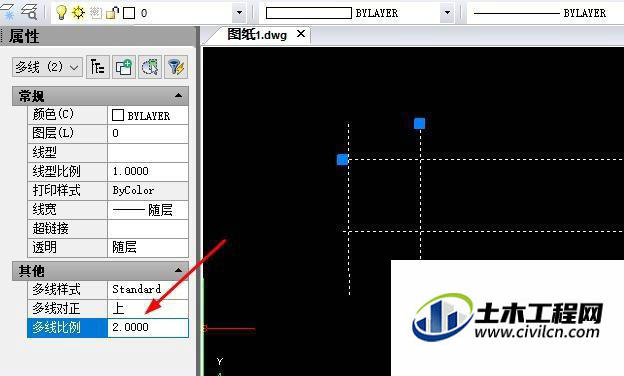Select the 多线比例 property label
The image size is (624, 376).
(x=67, y=327)
